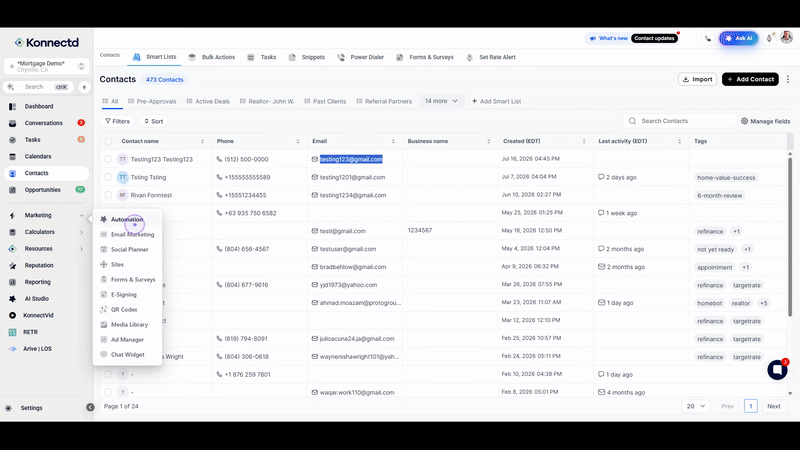Open the page size 20 dropdown
This screenshot has height=450, width=800.
coord(695,406)
